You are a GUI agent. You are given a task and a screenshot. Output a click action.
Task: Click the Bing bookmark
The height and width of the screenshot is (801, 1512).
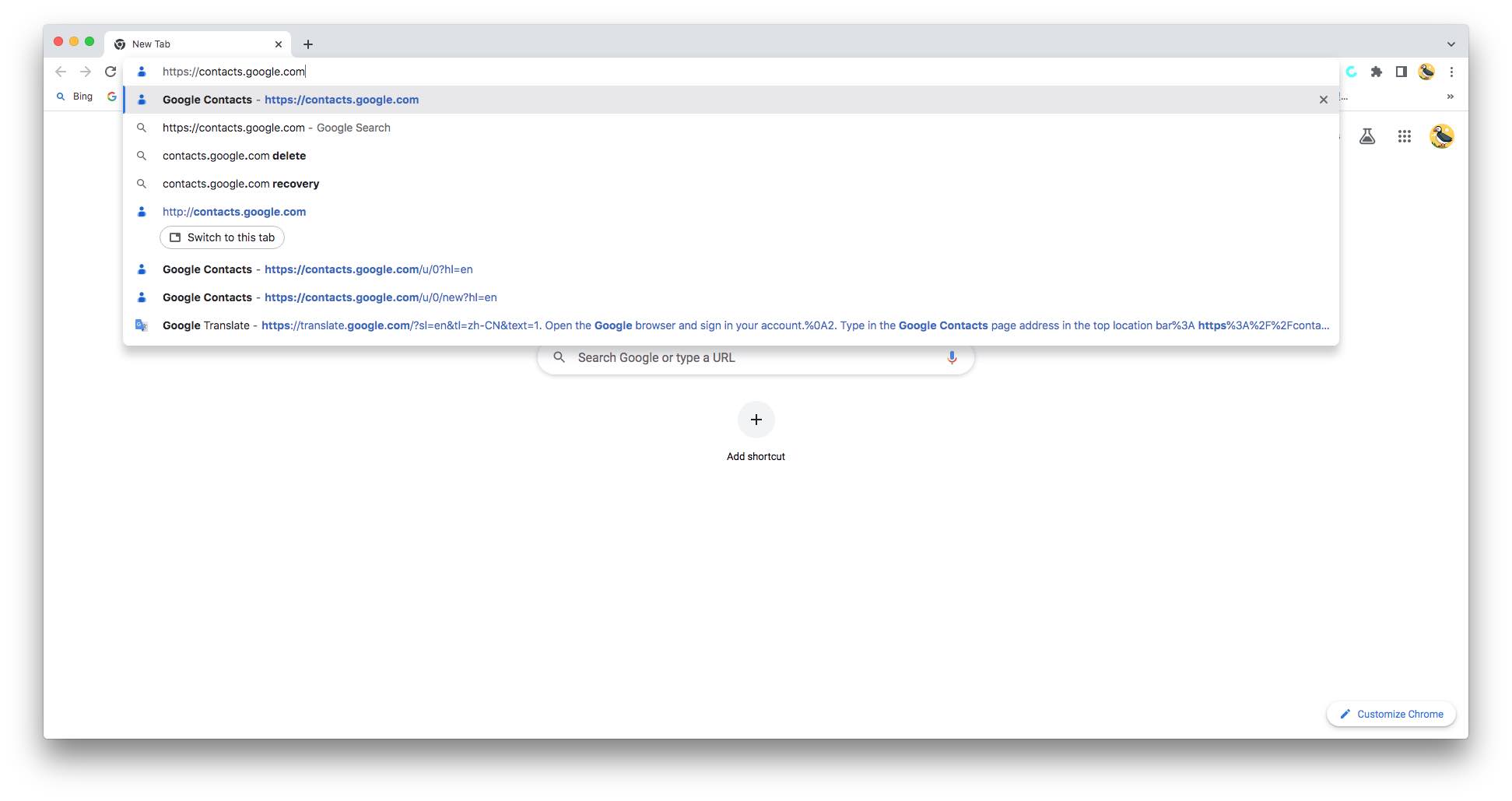75,97
